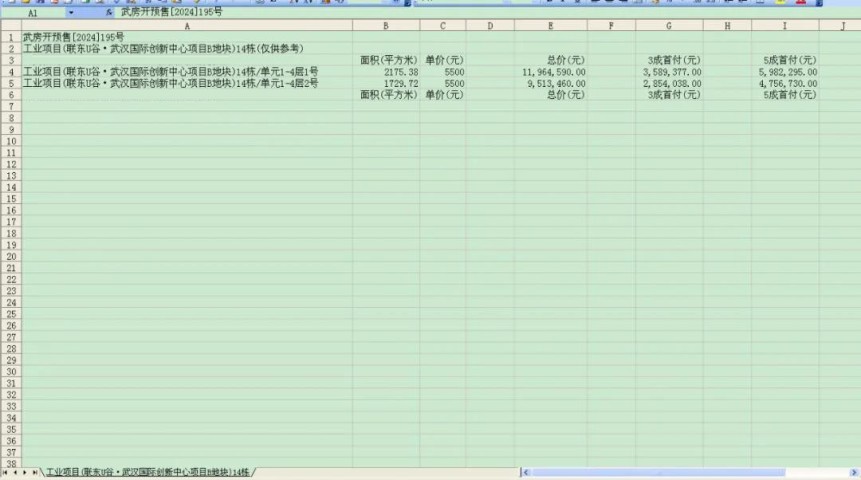Select column G header
This screenshot has height=480, width=861.
(669, 26)
